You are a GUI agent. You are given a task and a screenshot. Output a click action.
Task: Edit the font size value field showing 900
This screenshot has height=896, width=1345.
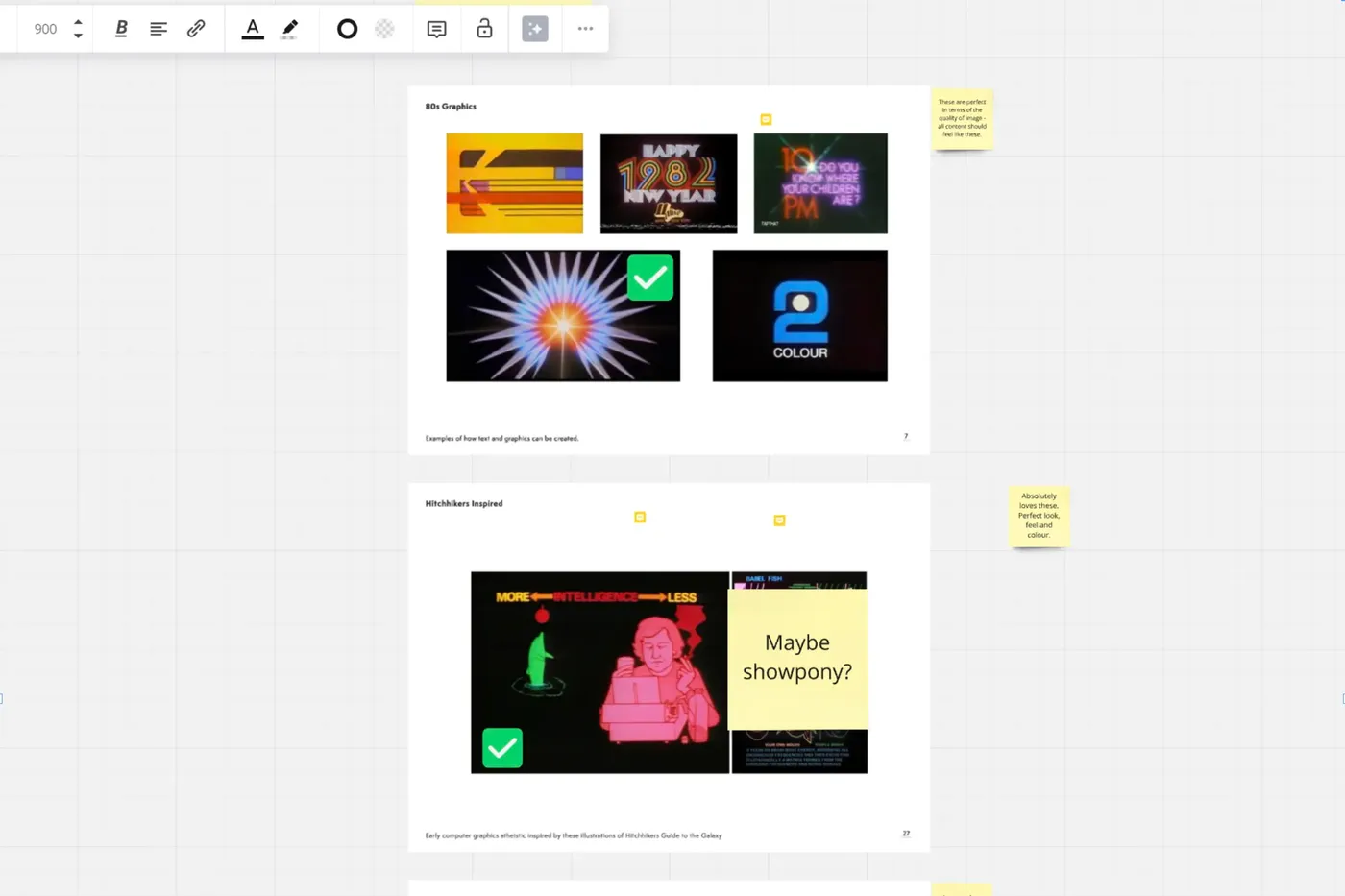point(45,29)
